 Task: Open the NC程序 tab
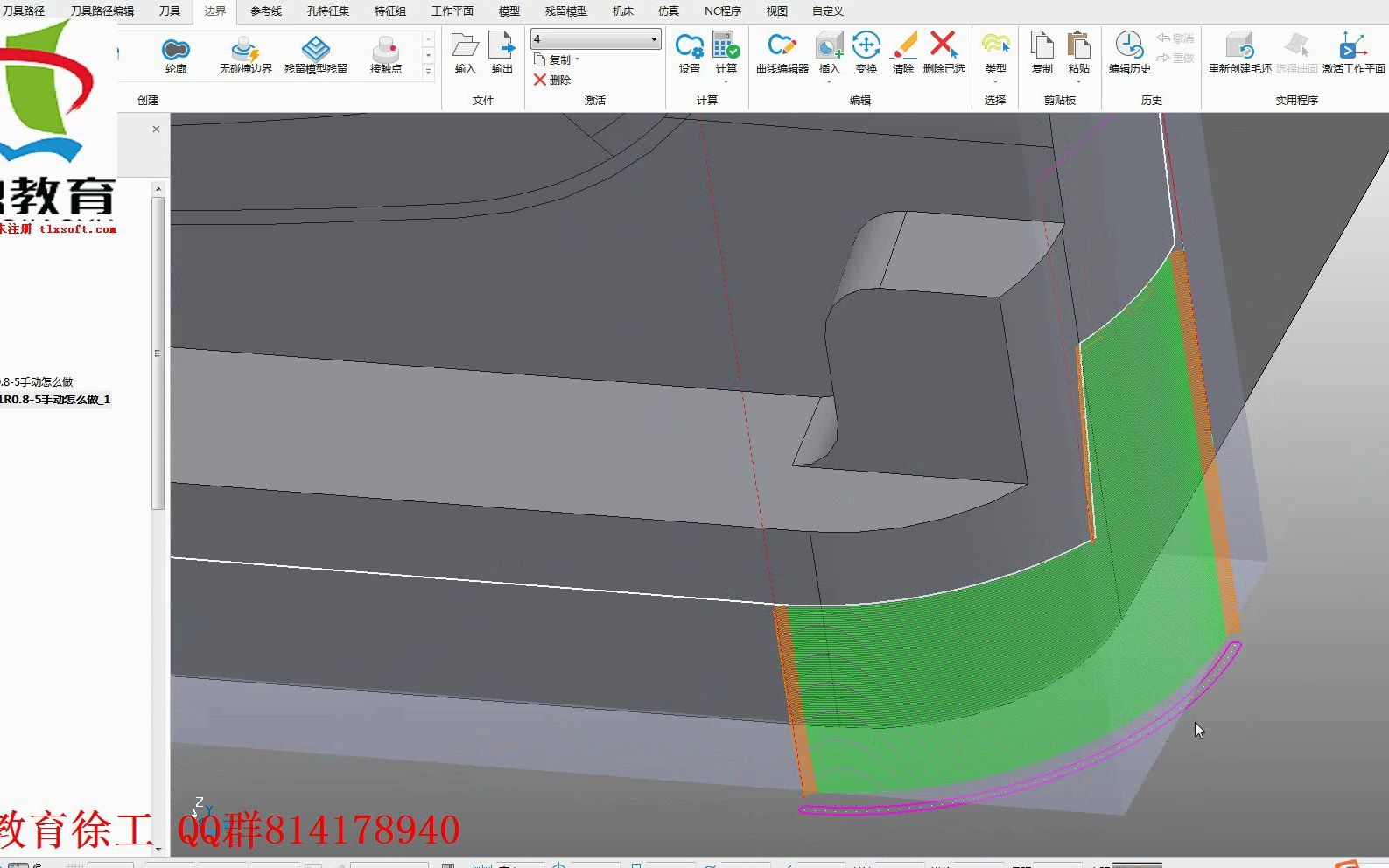coord(723,11)
